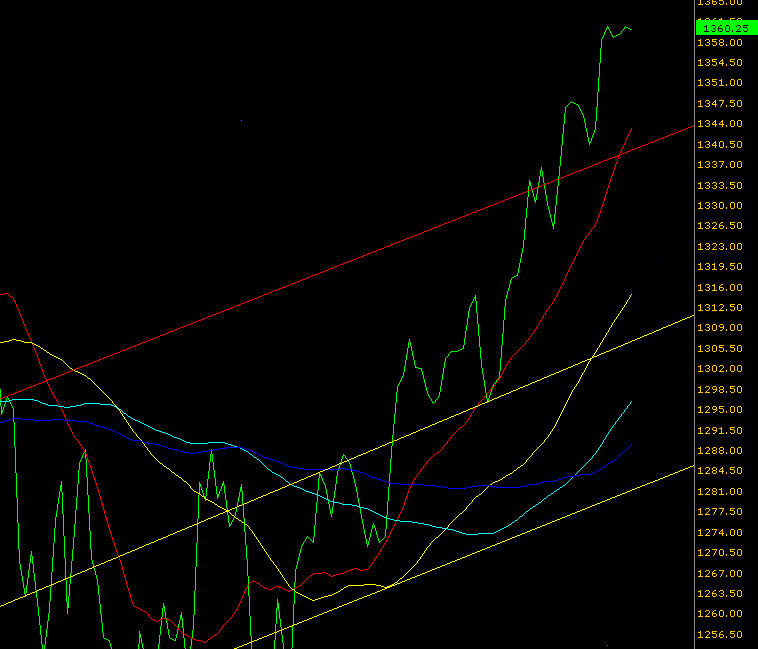
Task: Click the 1309.00 price axis label
Action: pos(720,328)
